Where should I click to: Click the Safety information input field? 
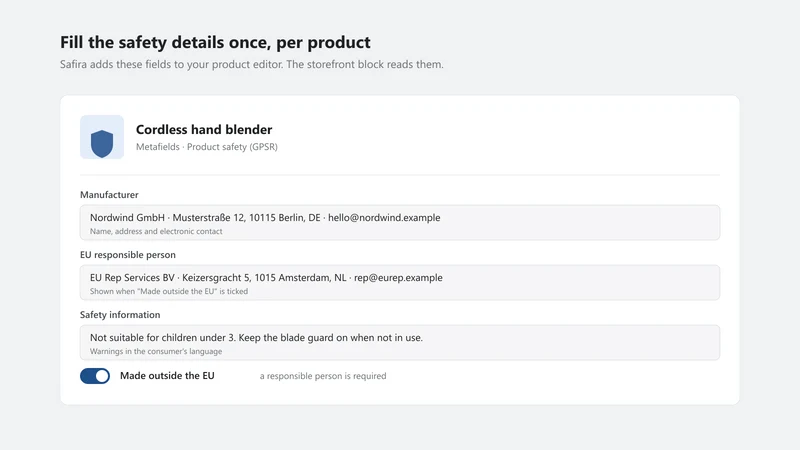[x=400, y=342]
